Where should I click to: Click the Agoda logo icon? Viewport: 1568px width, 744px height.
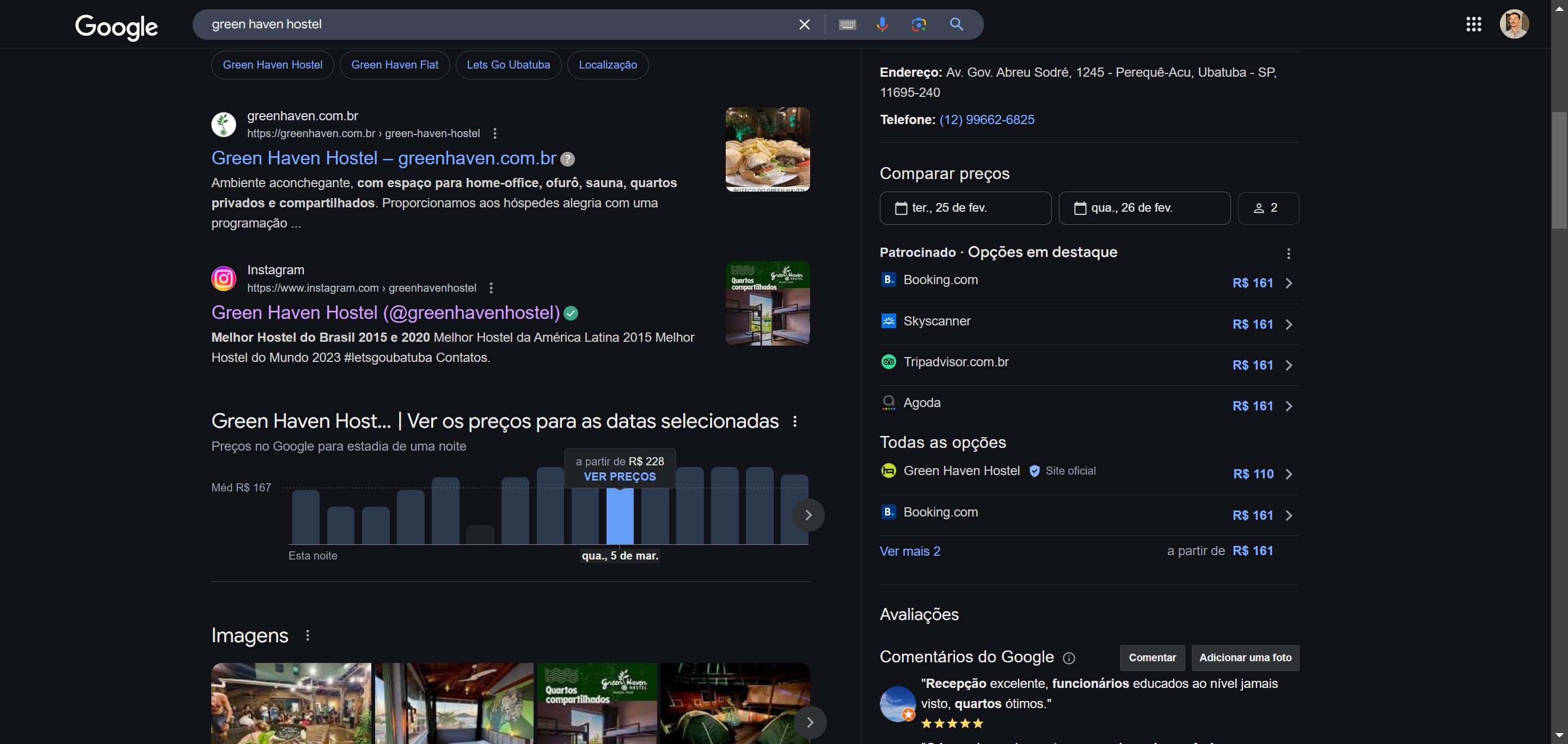(x=889, y=403)
